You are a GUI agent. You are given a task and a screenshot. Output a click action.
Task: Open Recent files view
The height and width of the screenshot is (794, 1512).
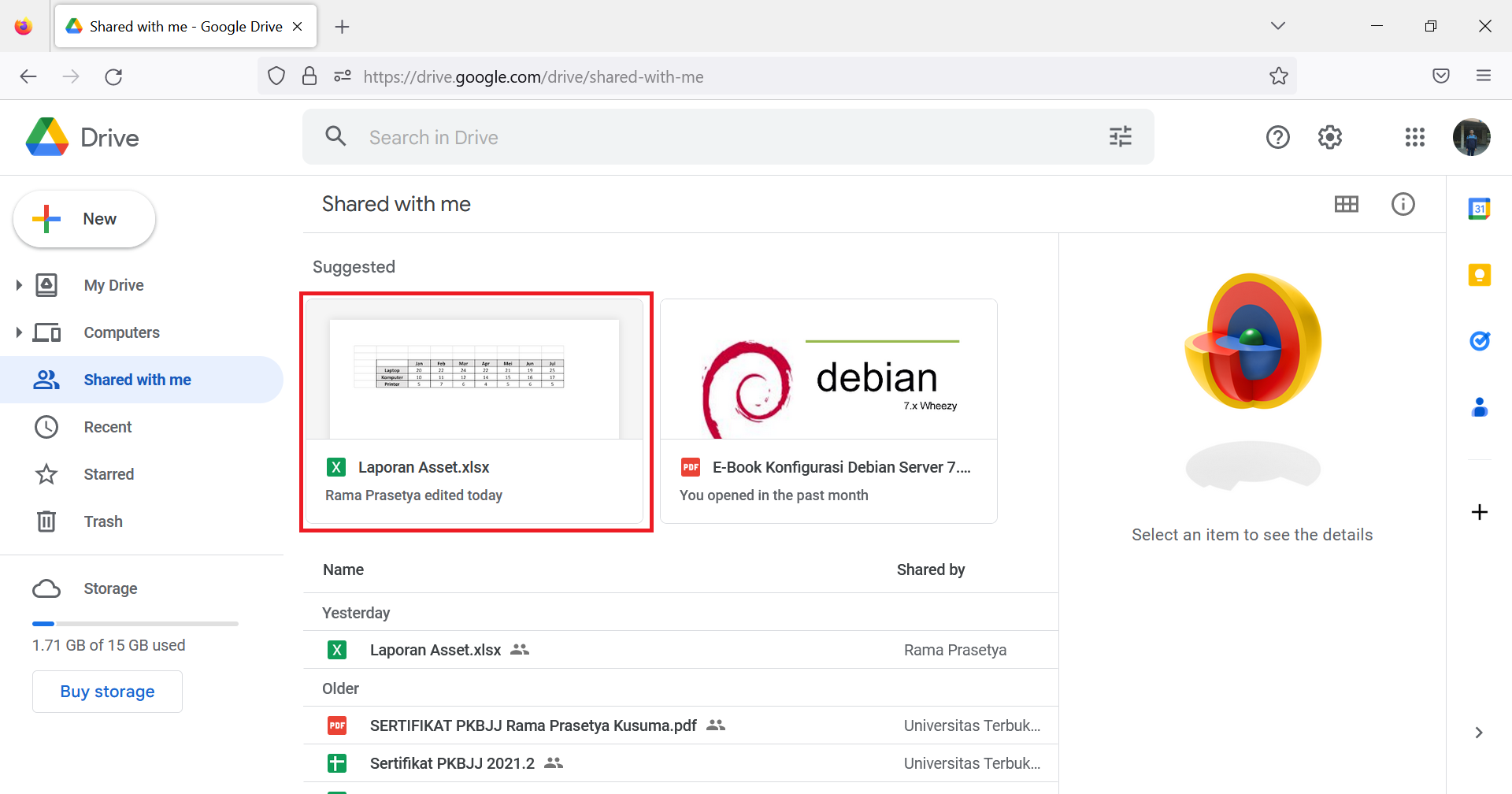(108, 427)
